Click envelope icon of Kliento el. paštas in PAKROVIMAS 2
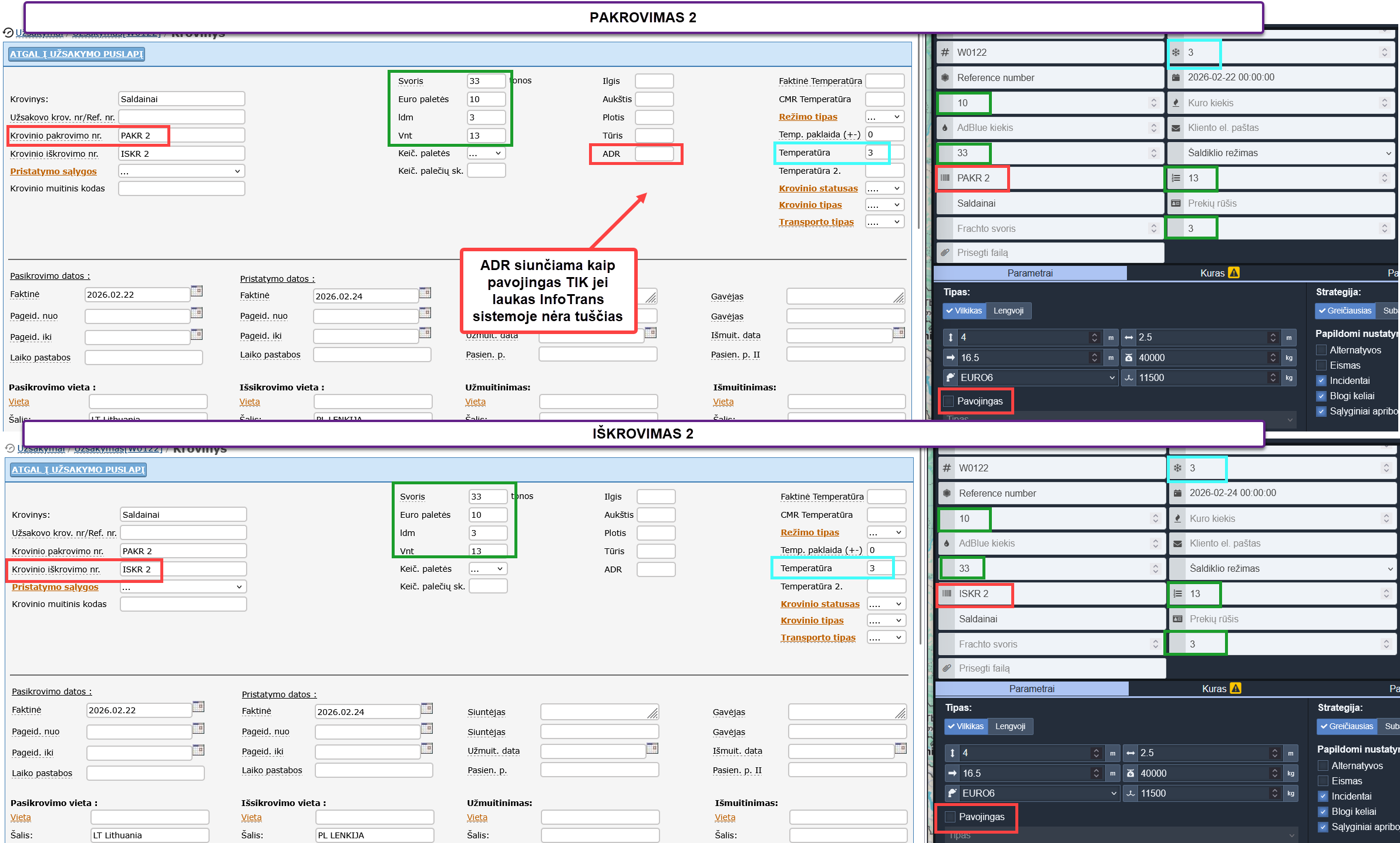 click(1176, 128)
